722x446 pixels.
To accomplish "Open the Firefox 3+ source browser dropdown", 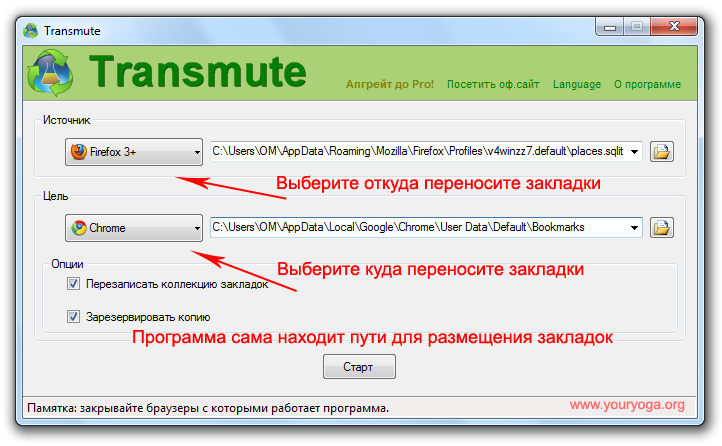I will click(134, 152).
